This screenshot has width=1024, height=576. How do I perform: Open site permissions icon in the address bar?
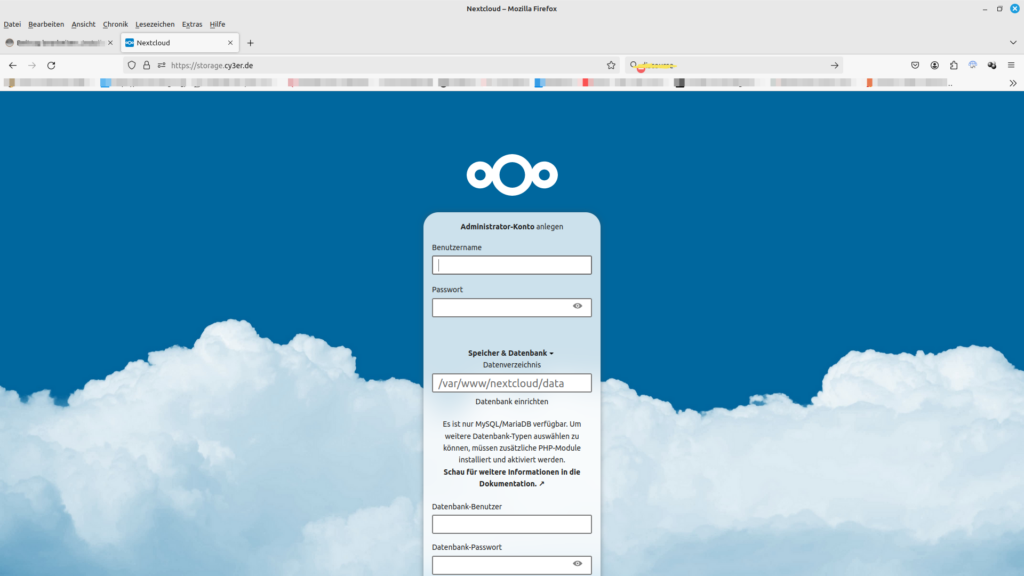(161, 65)
